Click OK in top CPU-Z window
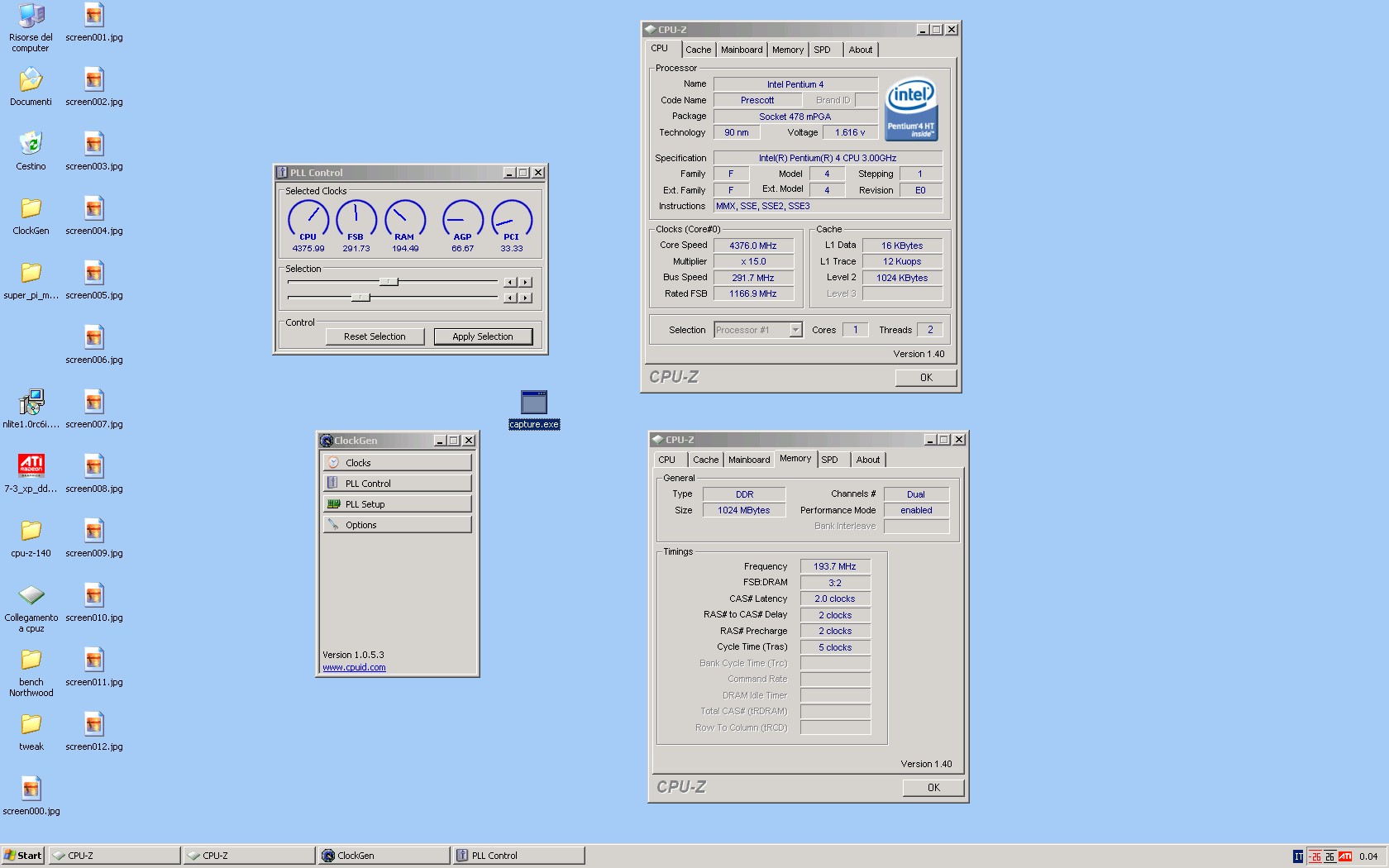Viewport: 1389px width, 868px height. (x=926, y=378)
